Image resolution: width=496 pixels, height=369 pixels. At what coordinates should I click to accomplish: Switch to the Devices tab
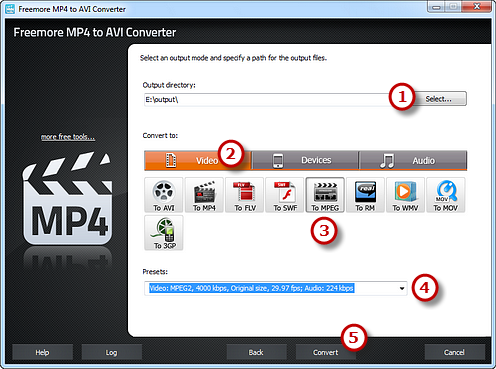[305, 160]
